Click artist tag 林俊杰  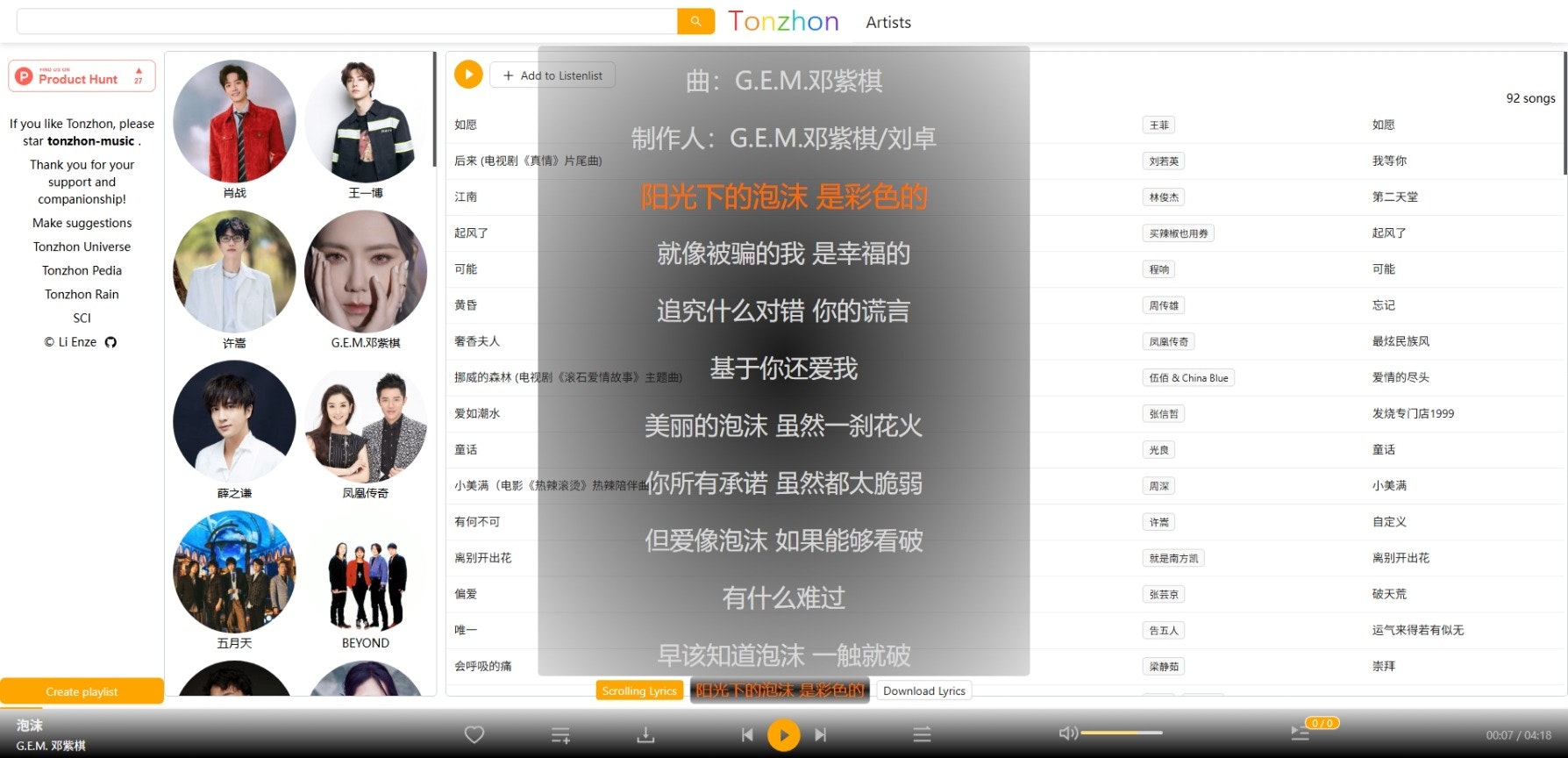coord(1164,197)
